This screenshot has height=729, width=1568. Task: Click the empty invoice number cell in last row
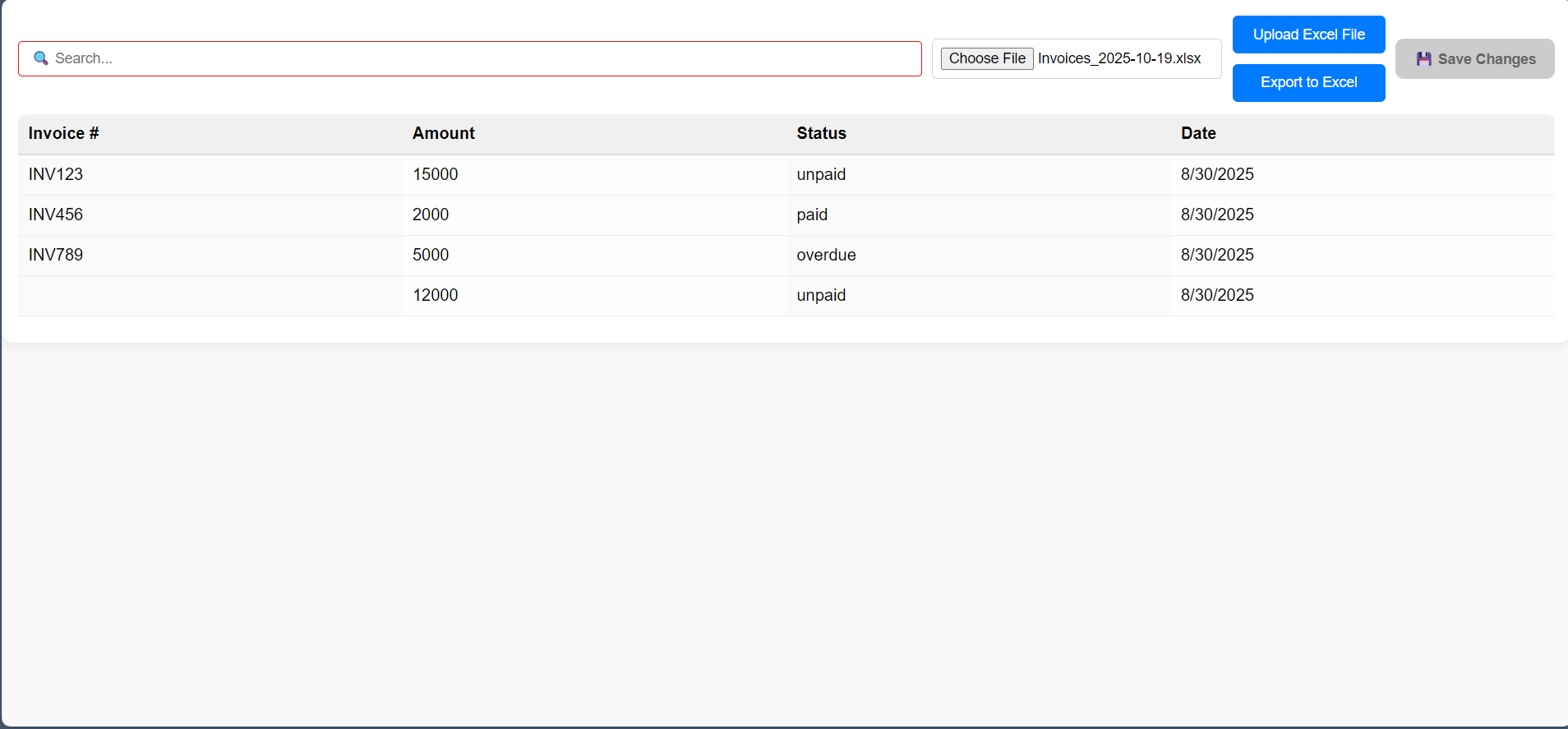click(210, 295)
